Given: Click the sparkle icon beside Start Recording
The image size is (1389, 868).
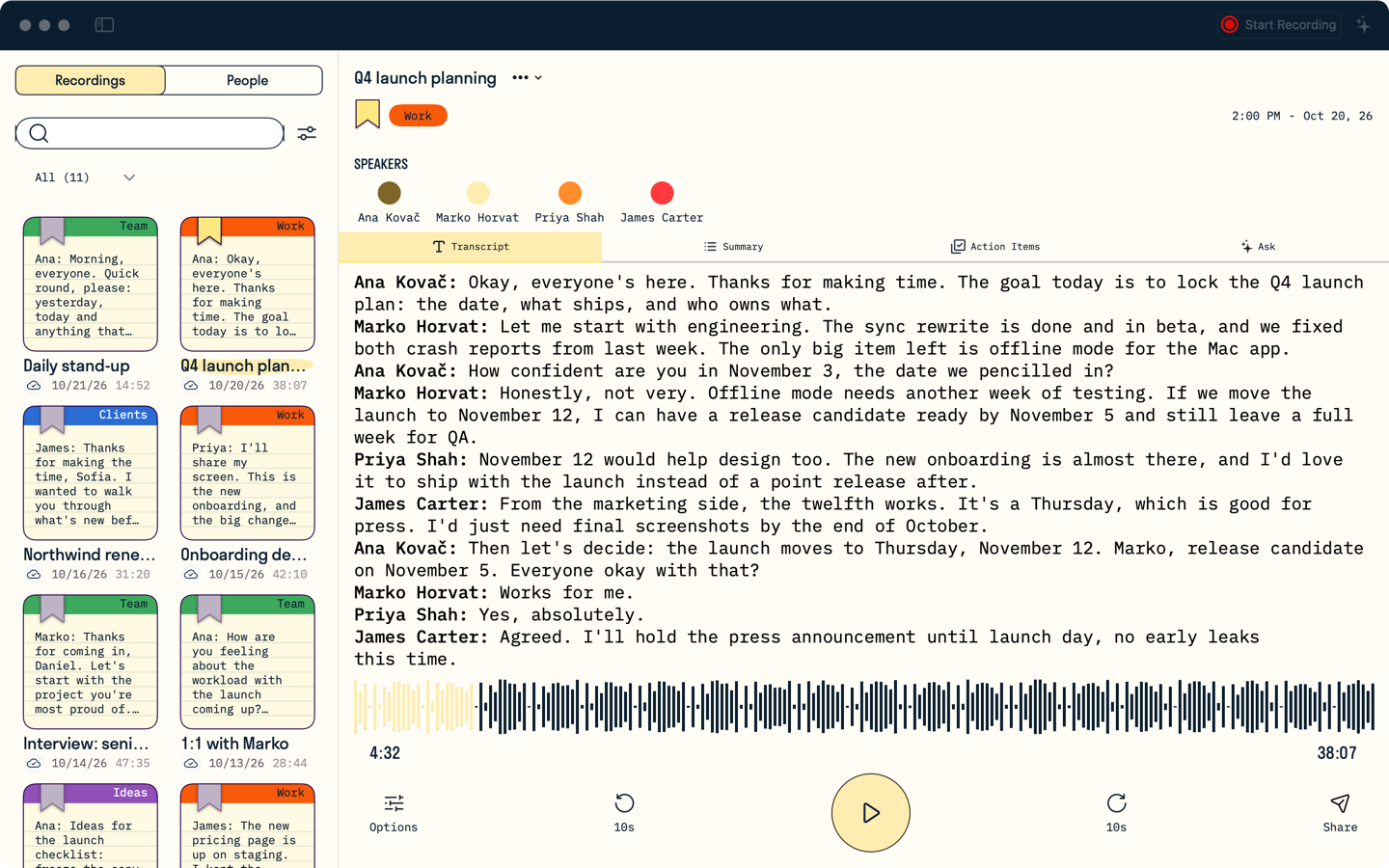Looking at the screenshot, I should (1363, 25).
